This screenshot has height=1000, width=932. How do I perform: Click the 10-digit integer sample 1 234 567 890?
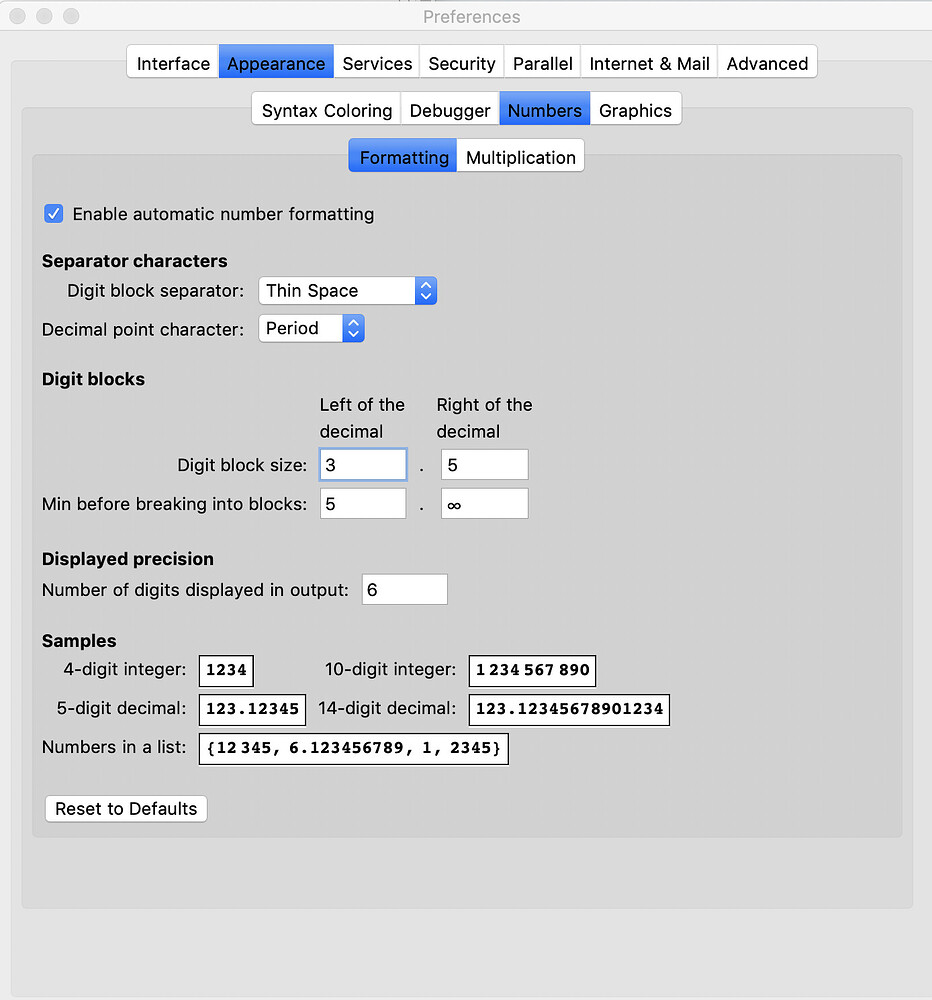pyautogui.click(x=533, y=670)
